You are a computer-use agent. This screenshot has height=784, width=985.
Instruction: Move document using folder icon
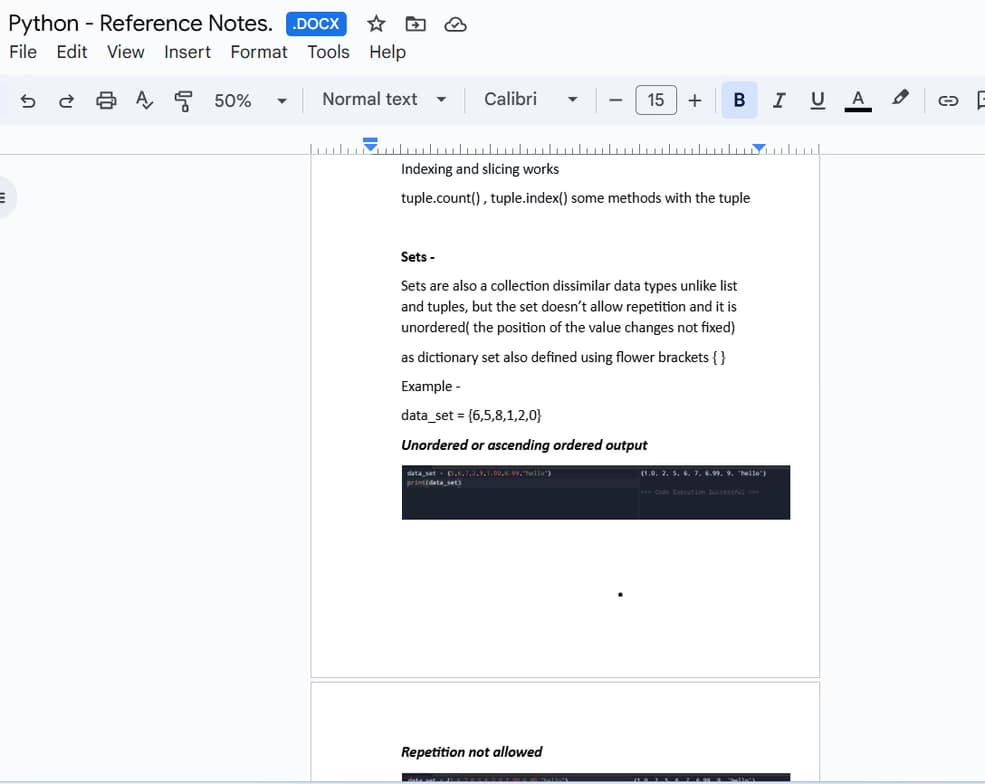tap(415, 24)
